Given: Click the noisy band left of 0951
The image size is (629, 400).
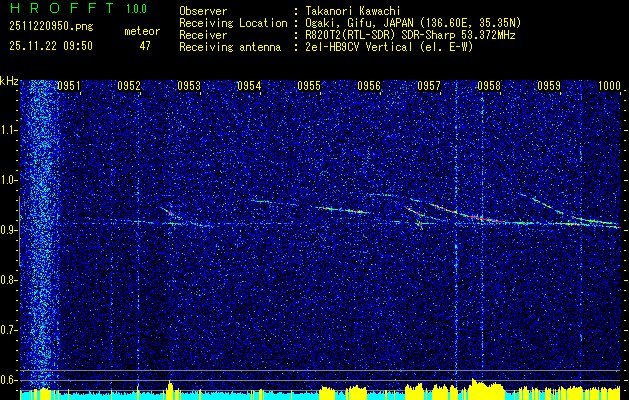Looking at the screenshot, I should pyautogui.click(x=40, y=235).
